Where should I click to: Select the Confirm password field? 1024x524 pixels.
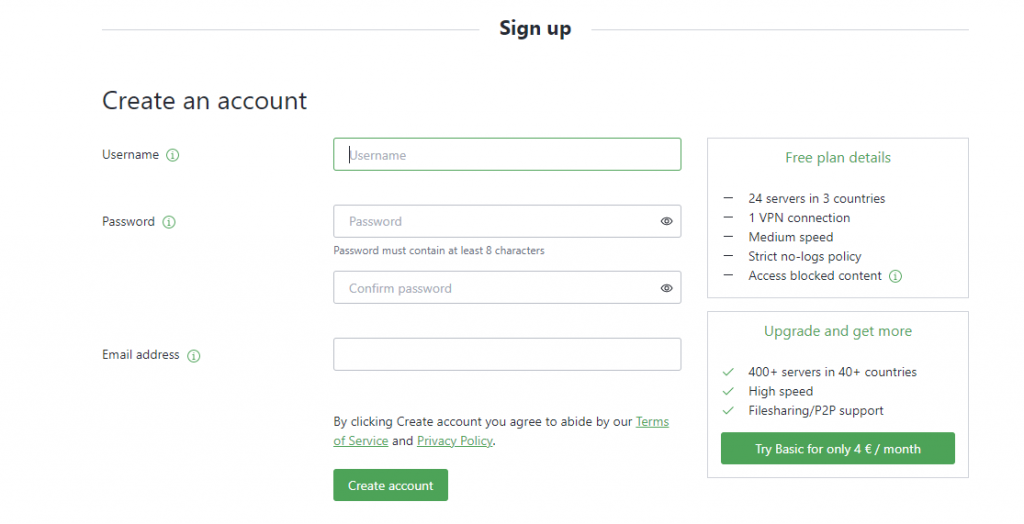507,287
